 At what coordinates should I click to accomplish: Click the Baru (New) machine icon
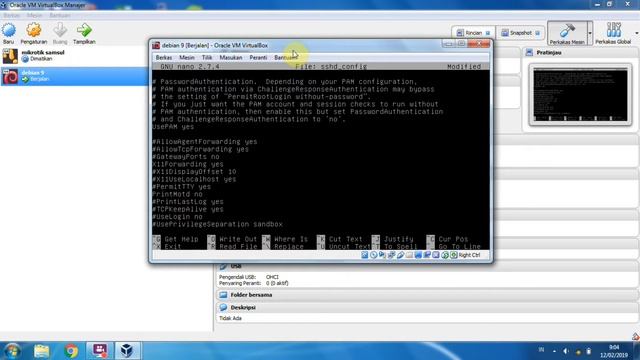pos(9,30)
